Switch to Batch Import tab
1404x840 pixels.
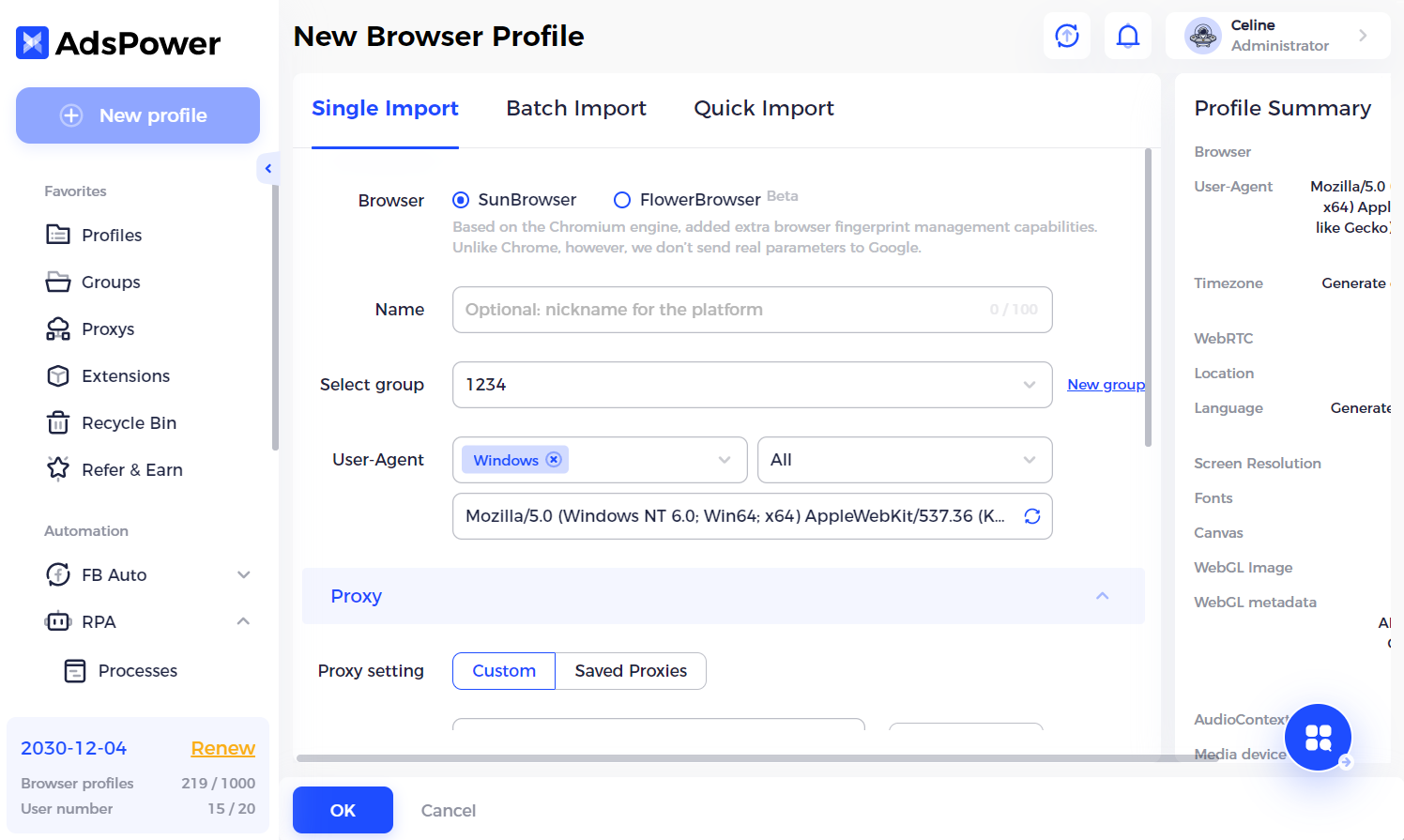(x=576, y=109)
